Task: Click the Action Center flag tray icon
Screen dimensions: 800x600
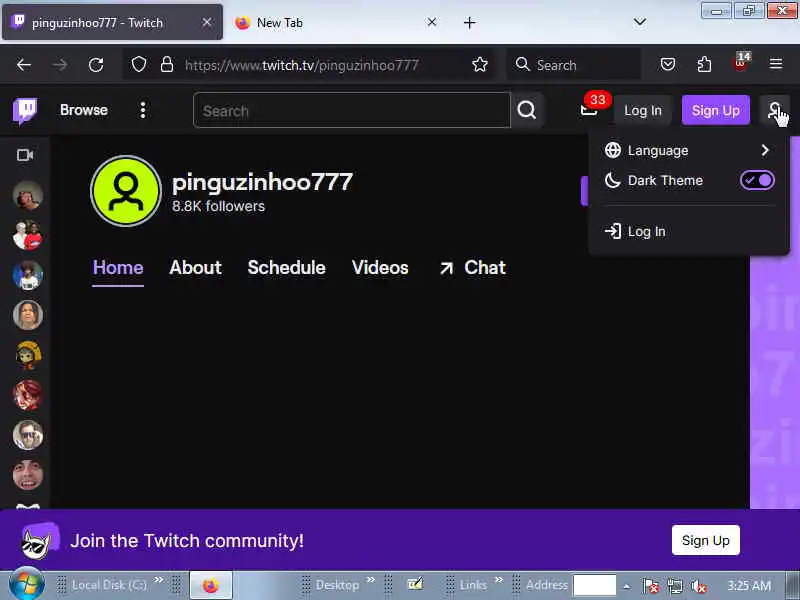Action: [651, 586]
